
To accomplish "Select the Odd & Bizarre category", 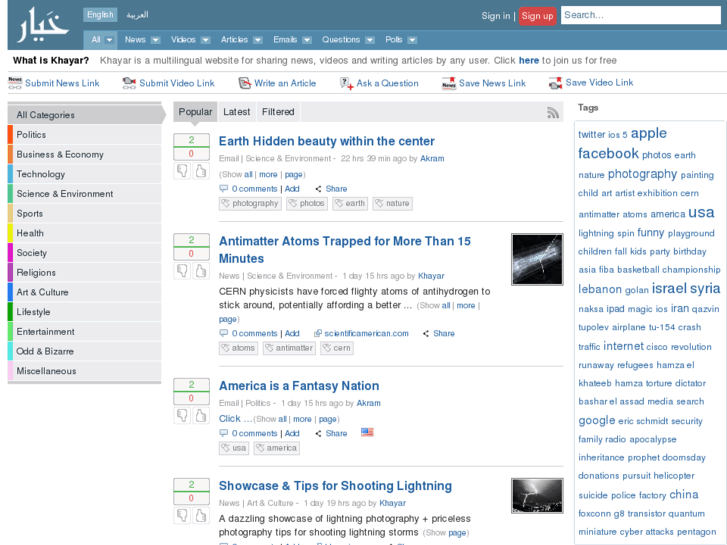I will click(x=84, y=351).
